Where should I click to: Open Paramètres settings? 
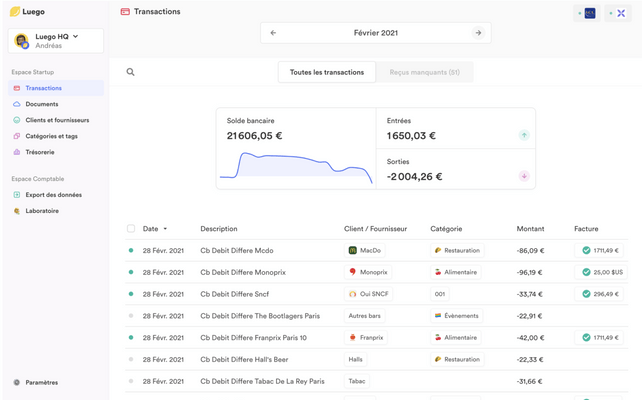[x=41, y=382]
